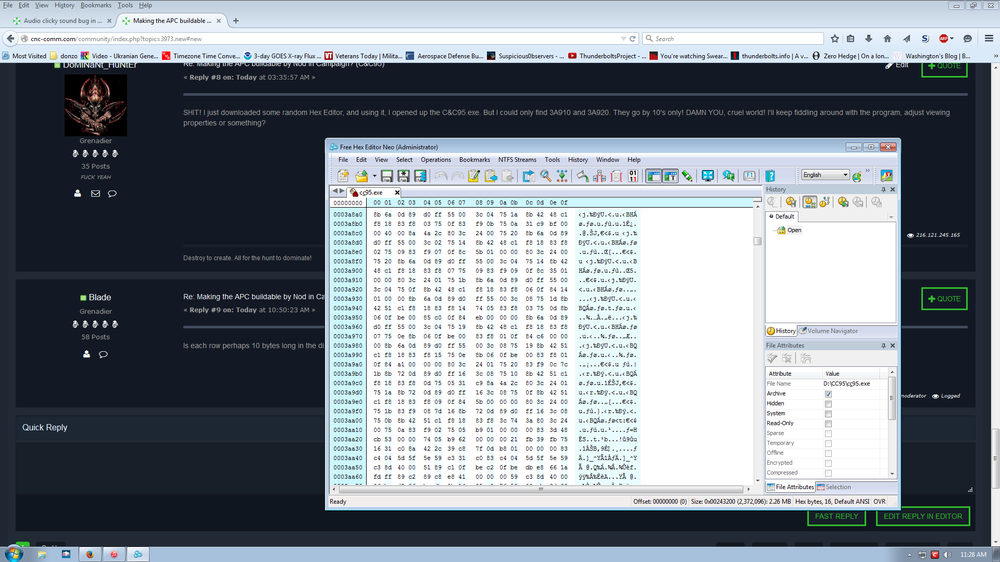Toggle the System attribute checkbox
The height and width of the screenshot is (562, 1000).
(x=828, y=414)
